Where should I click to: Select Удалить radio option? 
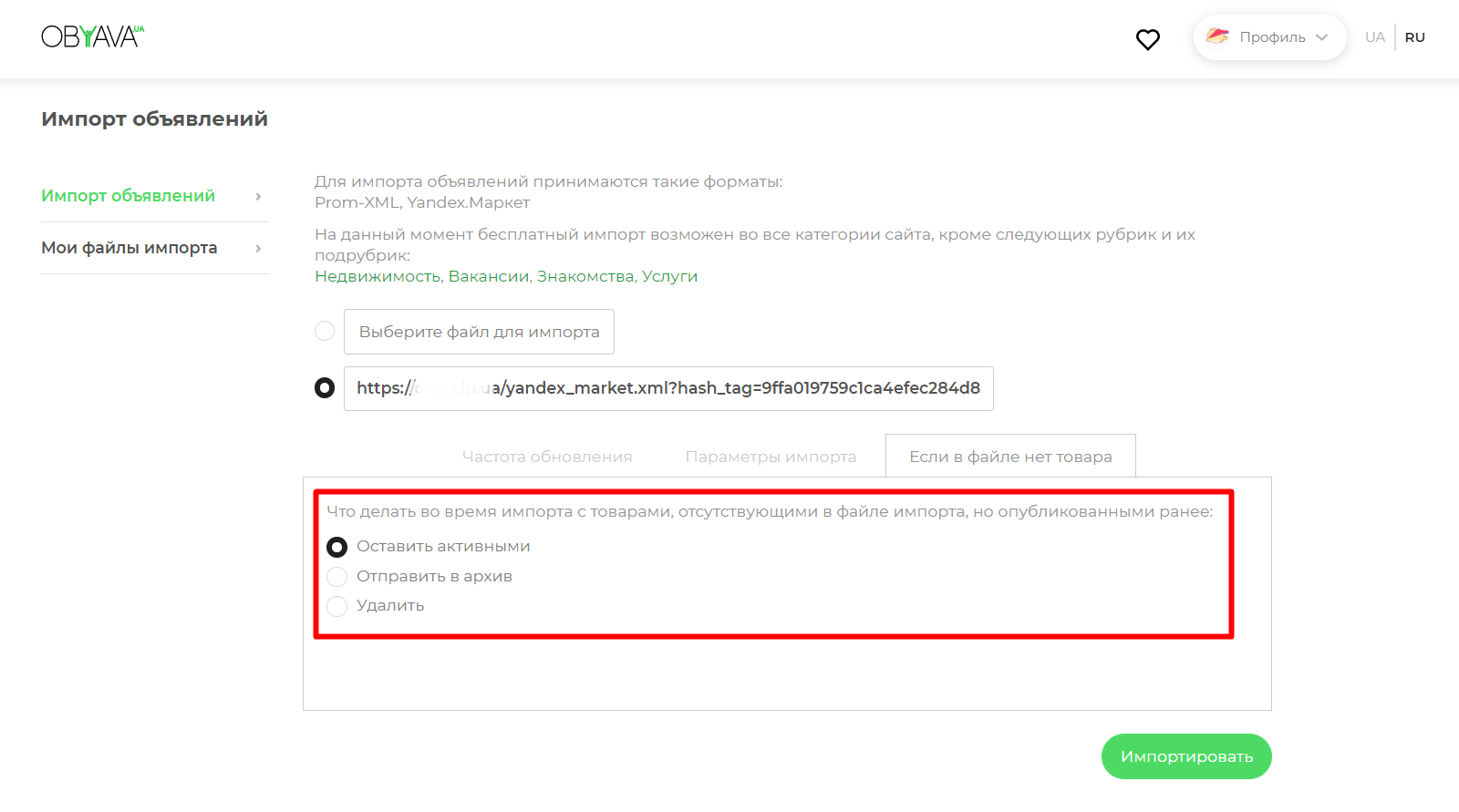pos(337,606)
